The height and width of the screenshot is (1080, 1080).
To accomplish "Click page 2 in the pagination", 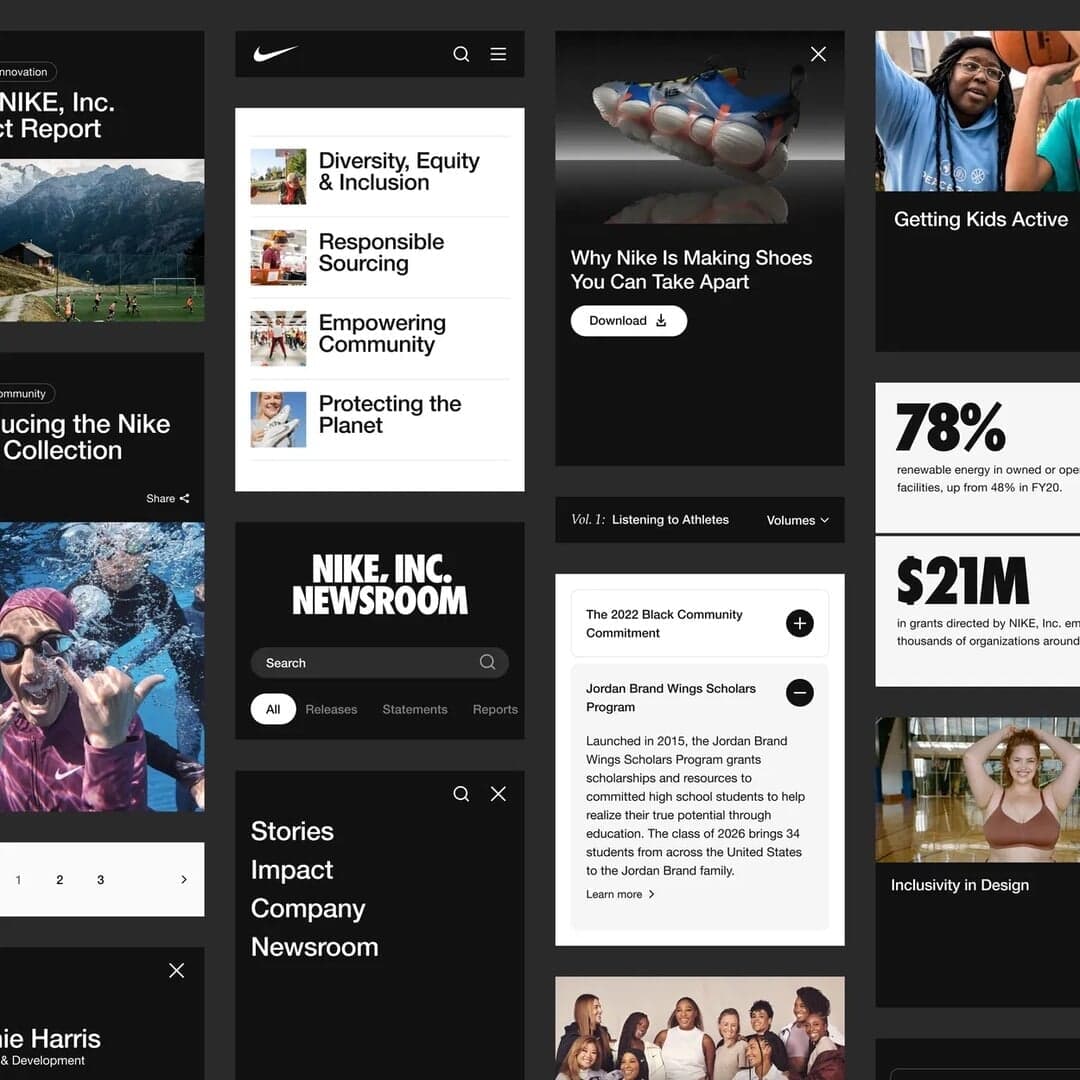I will 59,879.
